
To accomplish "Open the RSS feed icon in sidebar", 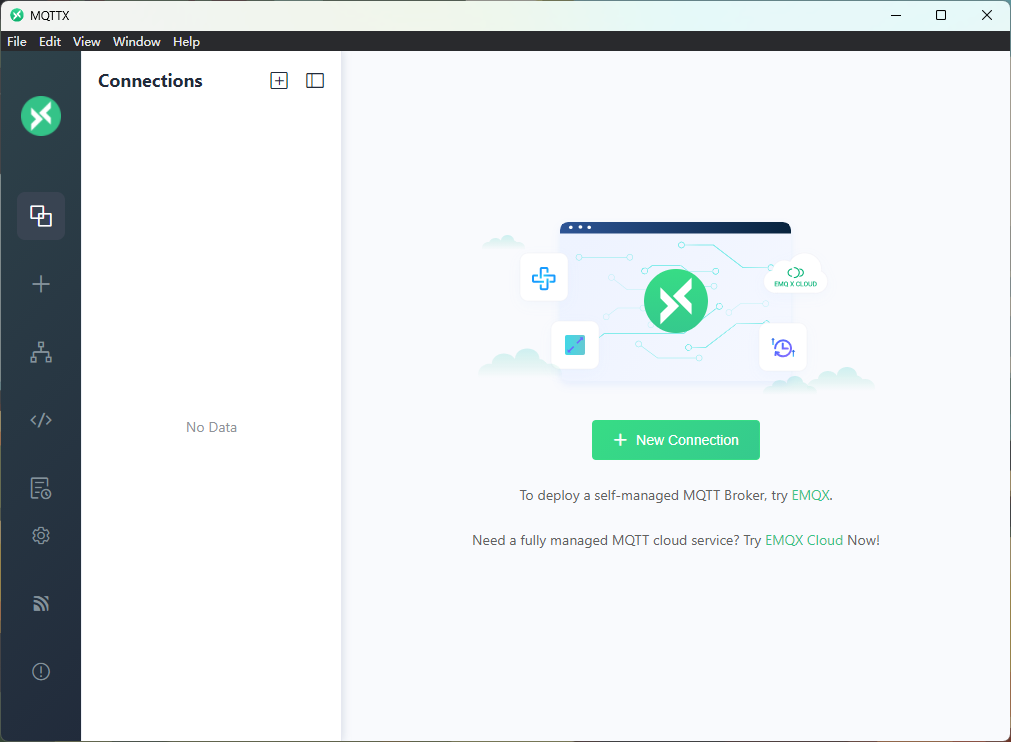I will coord(41,604).
